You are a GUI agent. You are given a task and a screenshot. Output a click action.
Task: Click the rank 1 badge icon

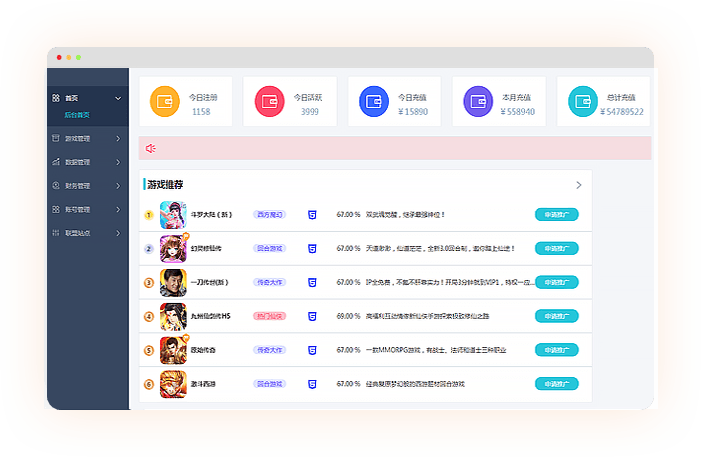(149, 215)
